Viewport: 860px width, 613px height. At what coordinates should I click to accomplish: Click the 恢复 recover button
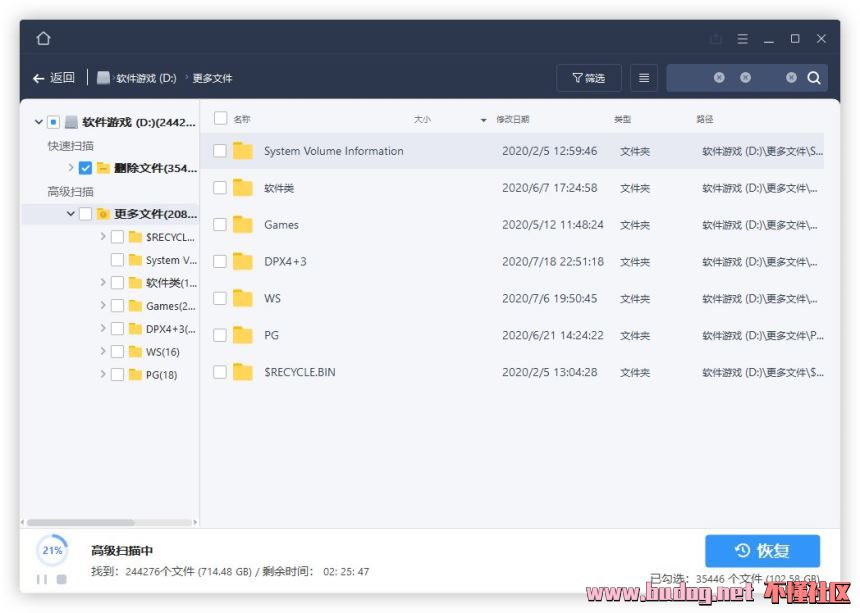click(x=762, y=550)
